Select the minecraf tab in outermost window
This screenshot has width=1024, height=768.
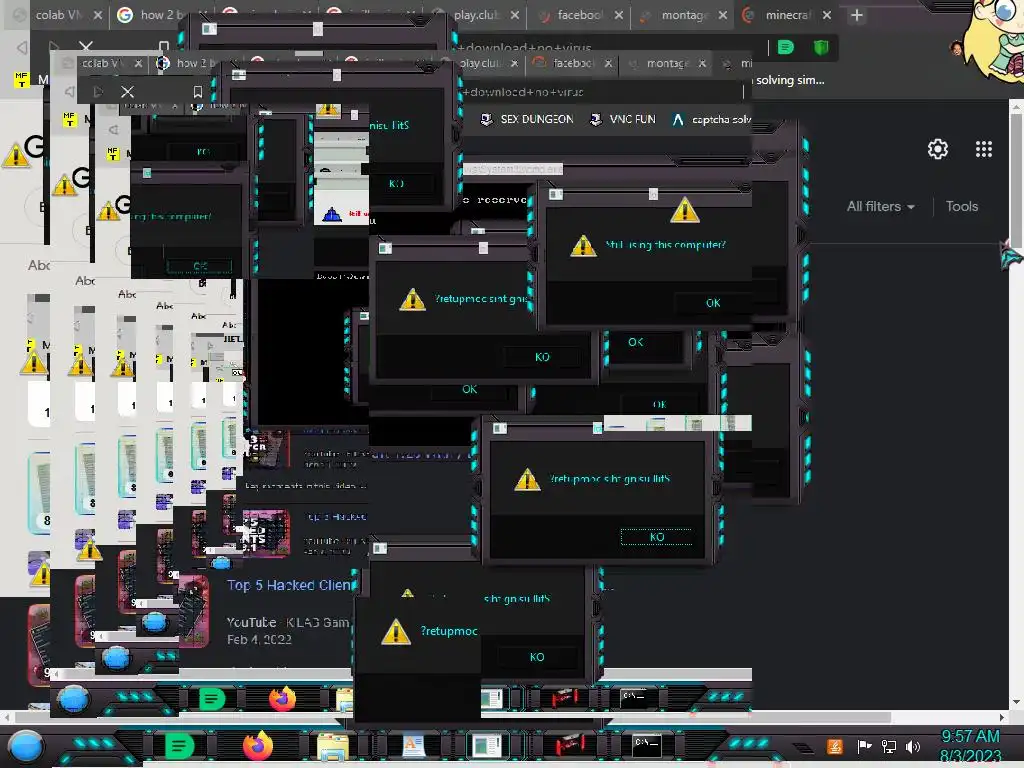(786, 14)
